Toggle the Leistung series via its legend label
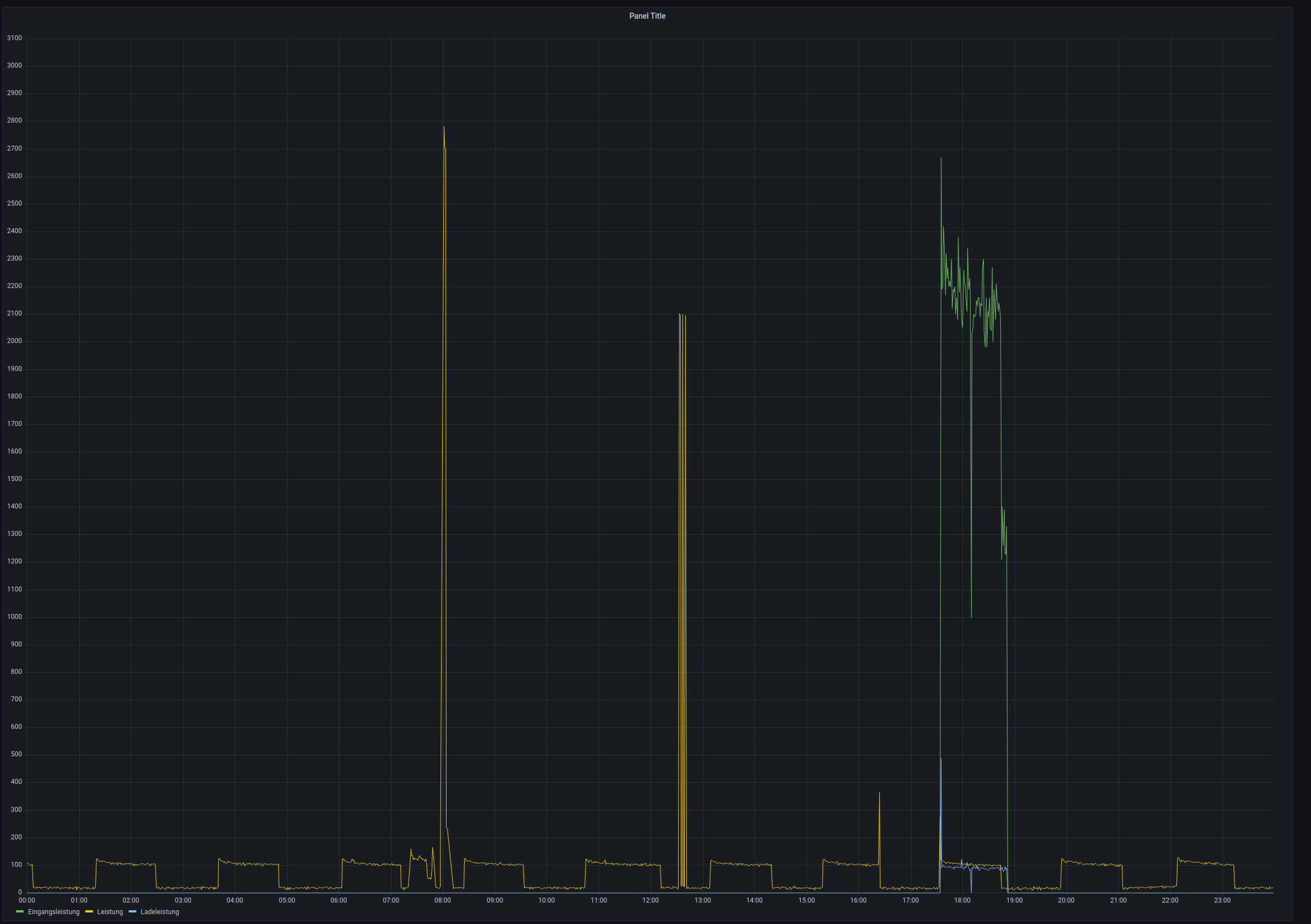This screenshot has width=1311, height=924. click(109, 911)
